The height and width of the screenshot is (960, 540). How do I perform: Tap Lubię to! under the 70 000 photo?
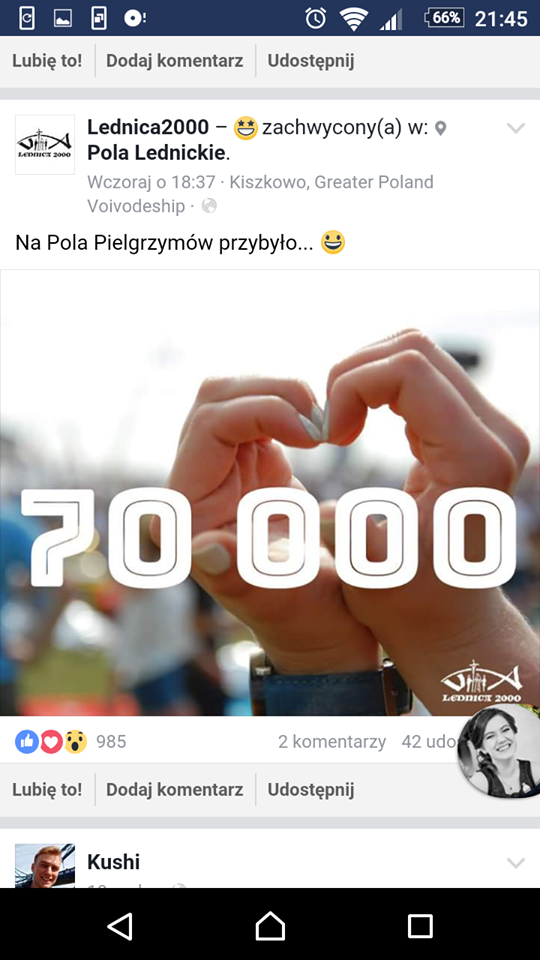tap(47, 790)
